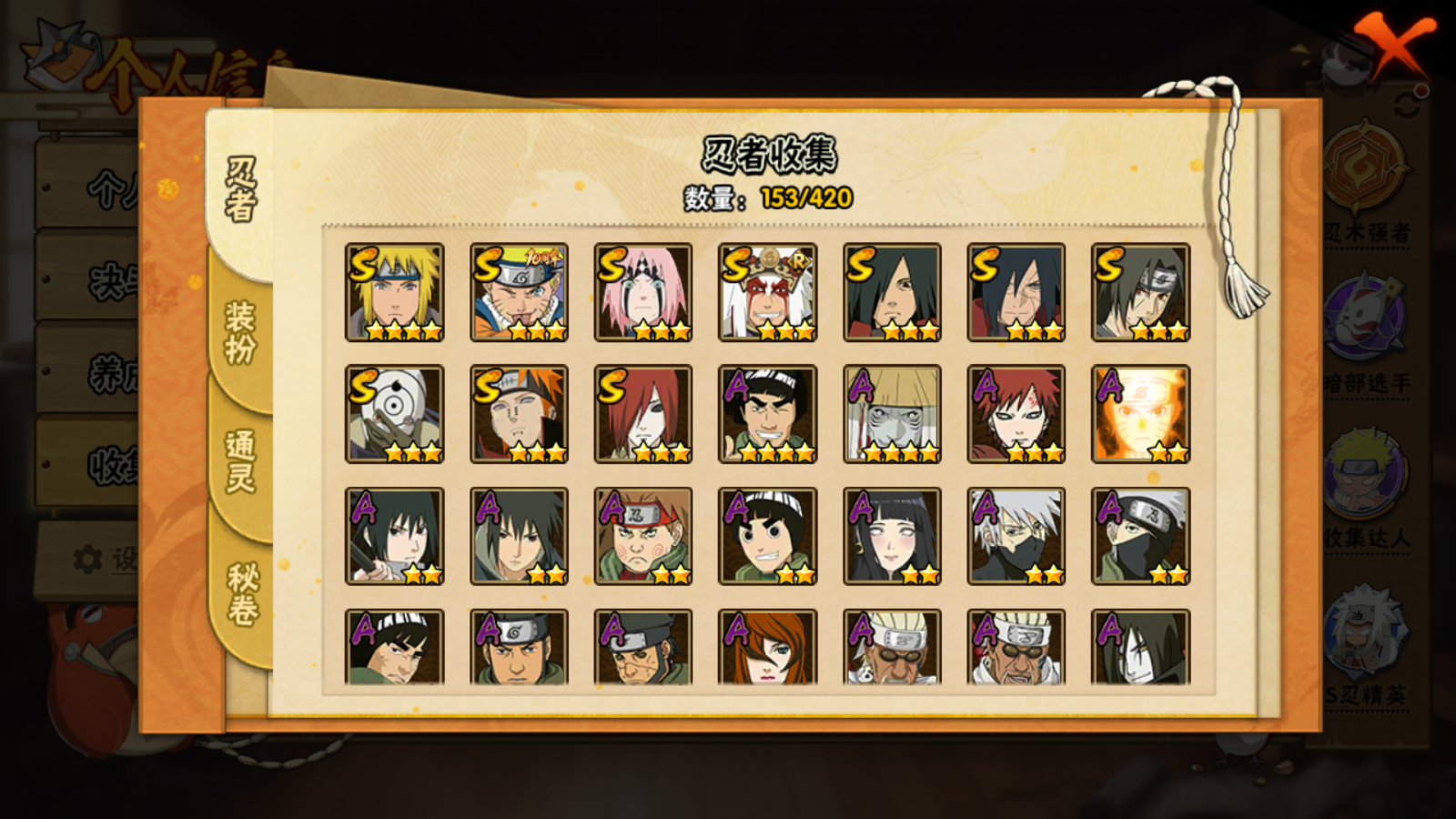The image size is (1456, 819).
Task: Open the 秘卷 tab
Action: (x=242, y=593)
